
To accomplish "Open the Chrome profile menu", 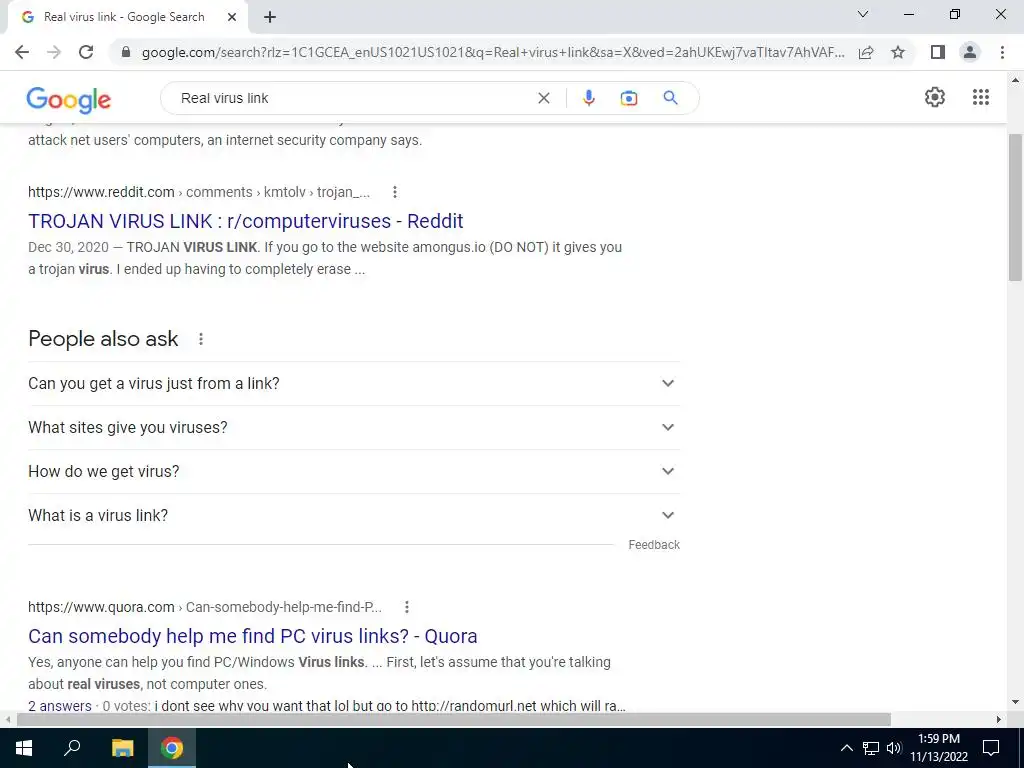I will coord(970,52).
